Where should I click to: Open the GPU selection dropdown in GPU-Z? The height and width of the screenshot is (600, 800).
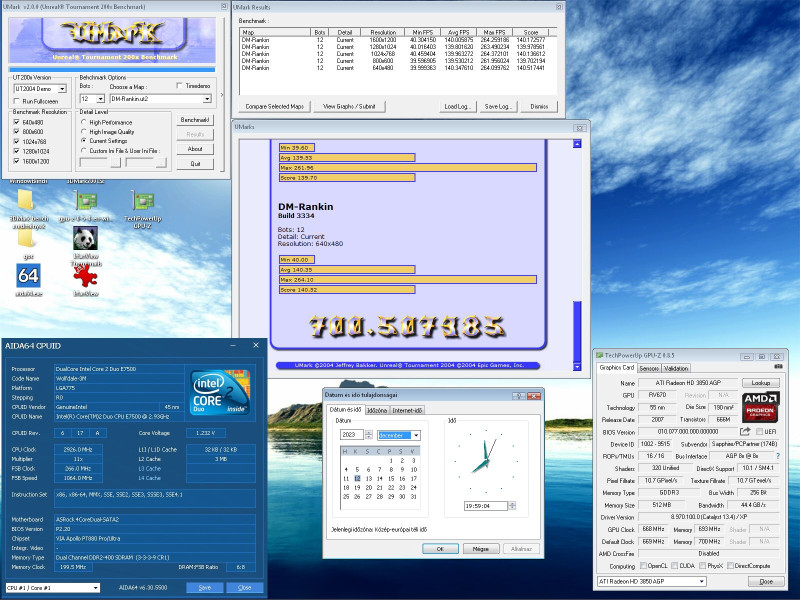click(702, 581)
